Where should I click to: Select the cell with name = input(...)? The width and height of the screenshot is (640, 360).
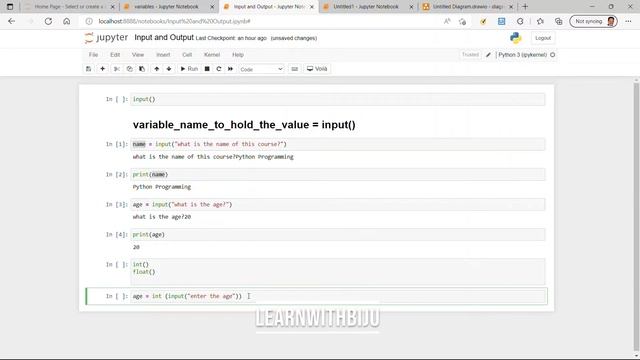(338, 144)
